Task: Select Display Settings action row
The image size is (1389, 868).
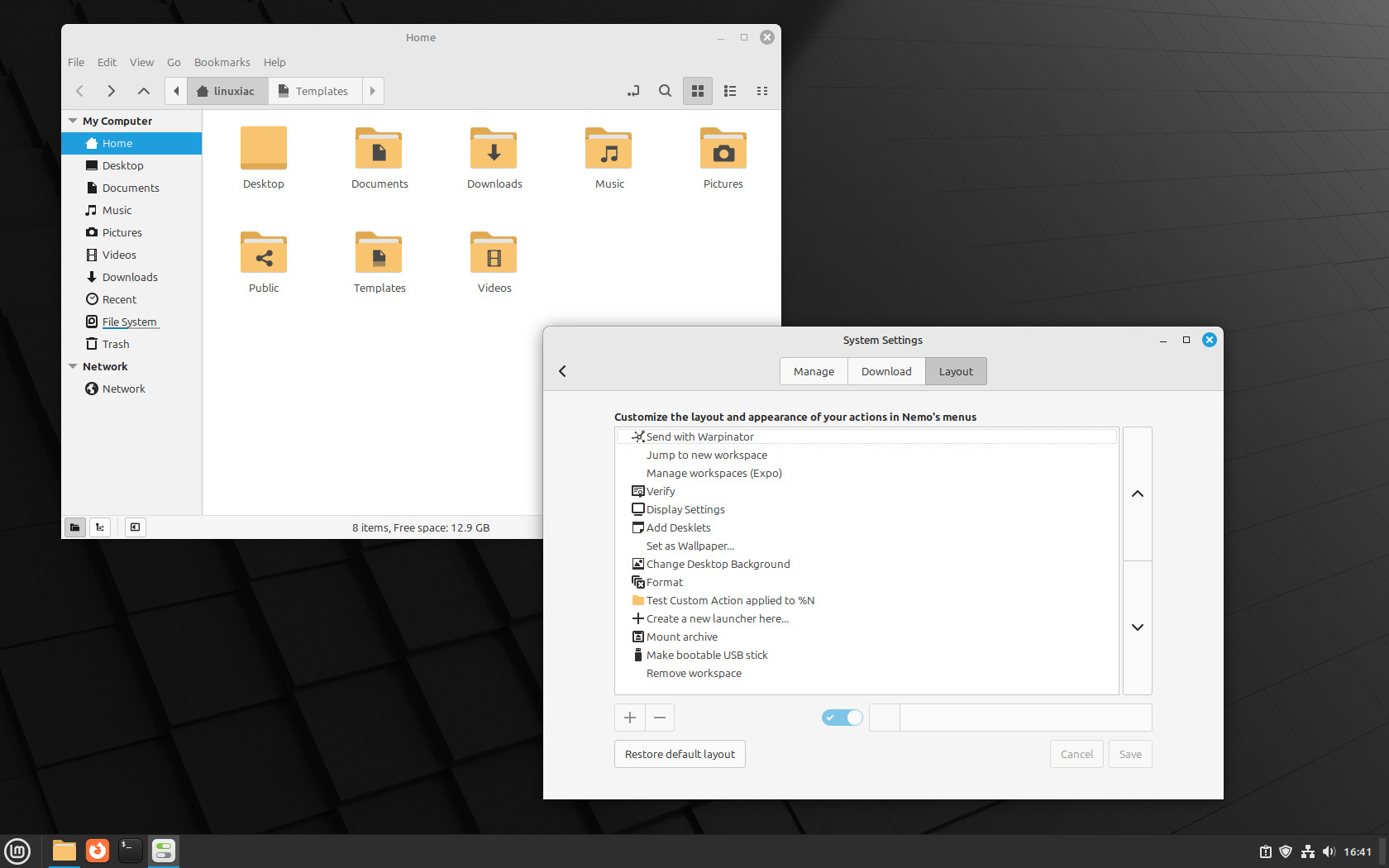Action: click(x=866, y=509)
